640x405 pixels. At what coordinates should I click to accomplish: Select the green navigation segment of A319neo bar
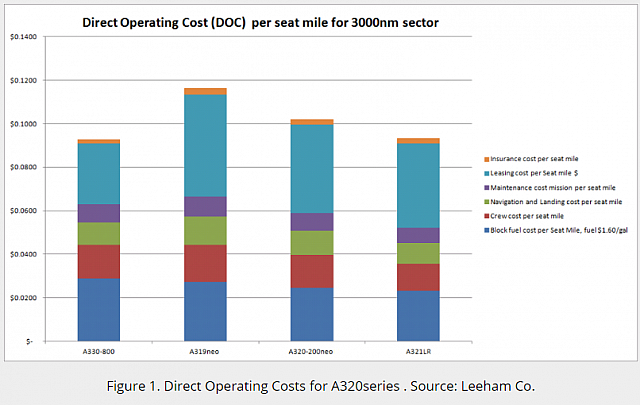click(205, 230)
